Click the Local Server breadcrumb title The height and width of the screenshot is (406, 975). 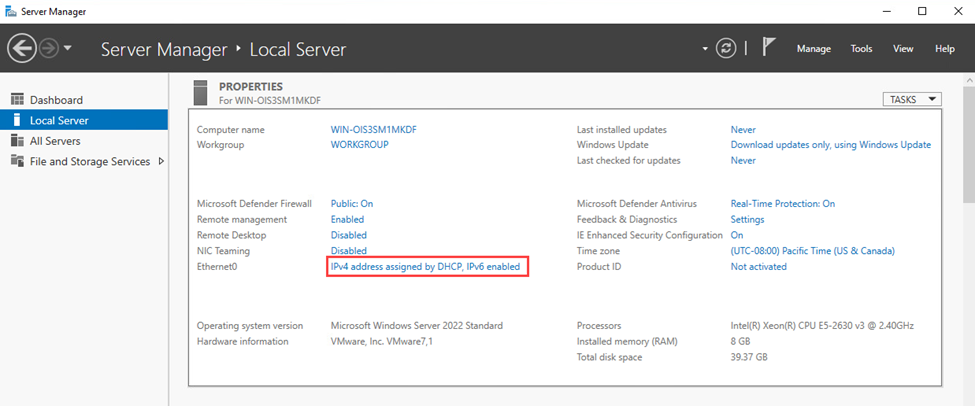(x=298, y=49)
